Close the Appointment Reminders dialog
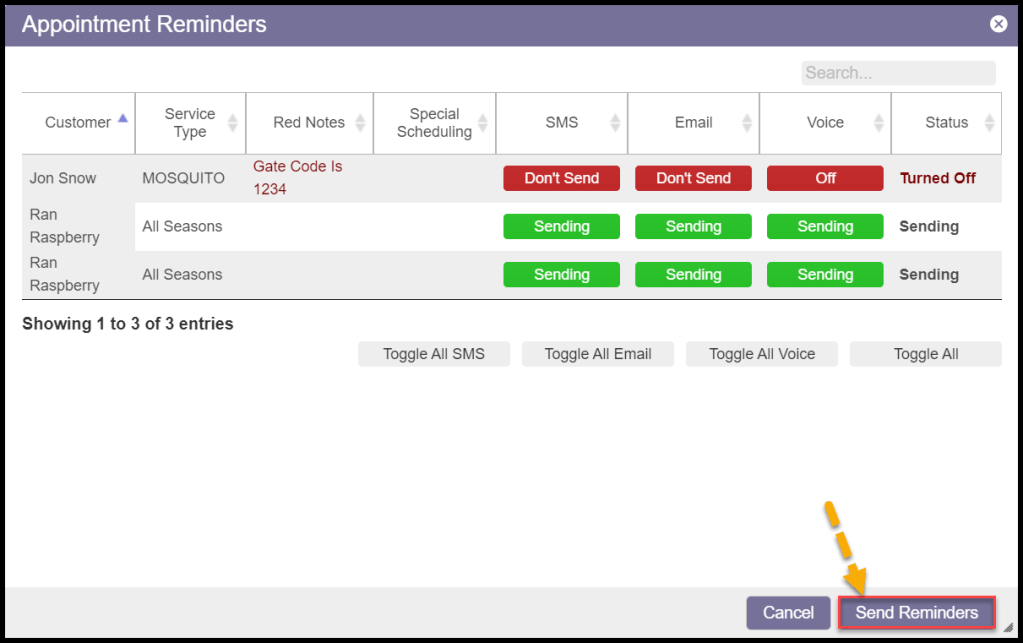The height and width of the screenshot is (643, 1023). [997, 24]
